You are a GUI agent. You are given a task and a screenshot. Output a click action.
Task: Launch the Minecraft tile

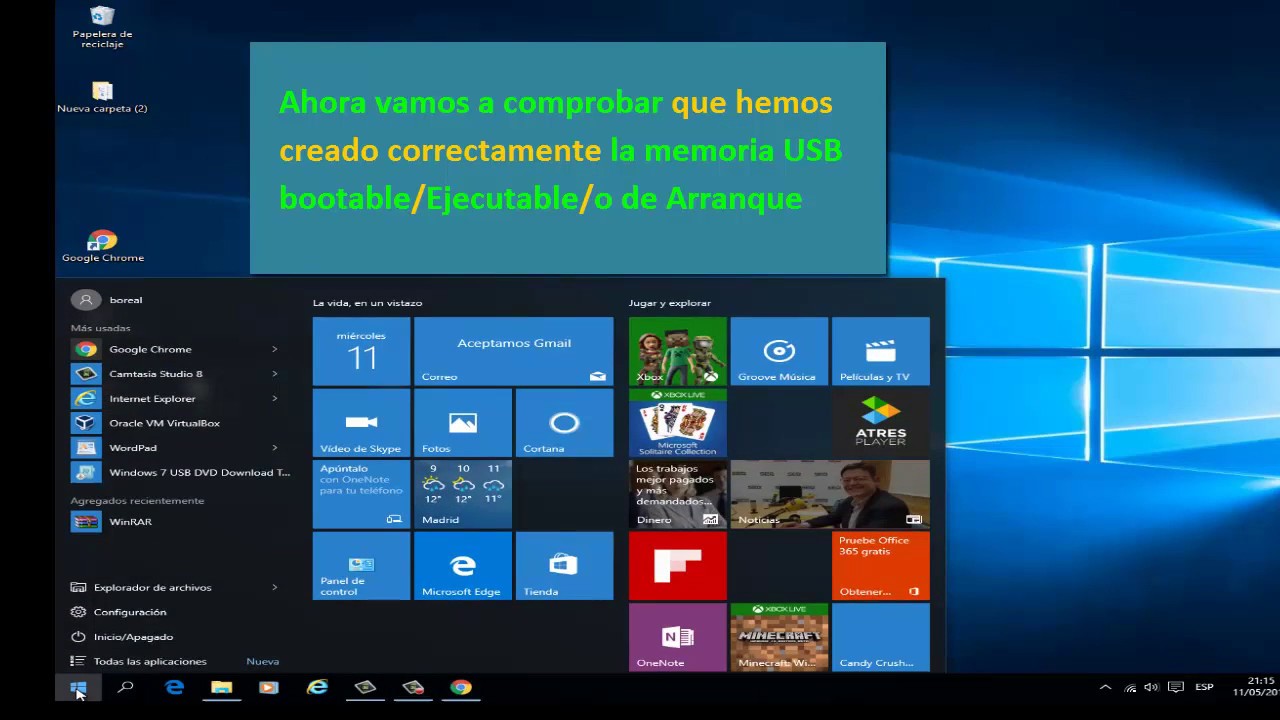tap(779, 637)
